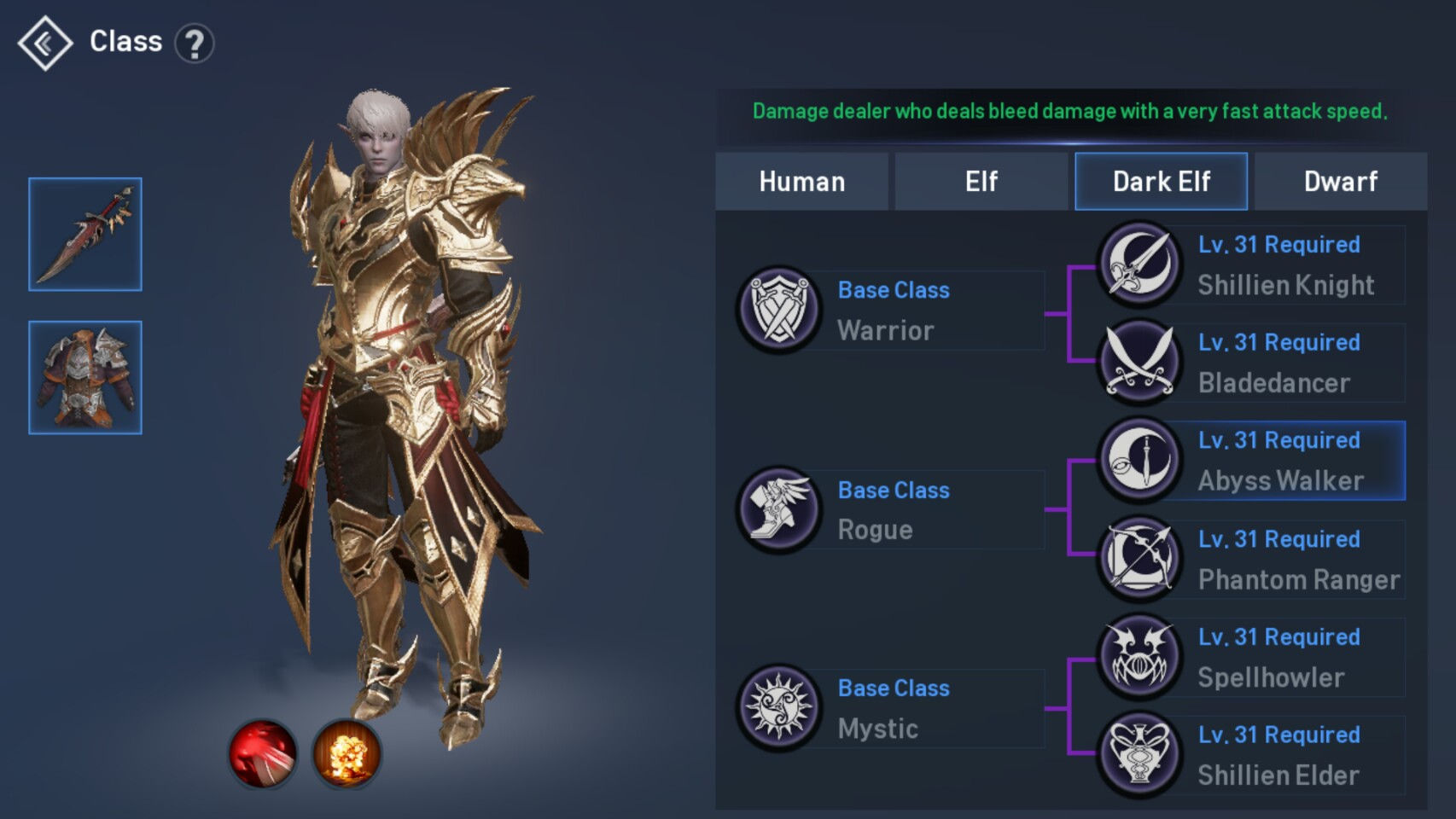Viewport: 1456px width, 819px height.
Task: Select the red dagger weapon thumbnail
Action: click(x=85, y=235)
